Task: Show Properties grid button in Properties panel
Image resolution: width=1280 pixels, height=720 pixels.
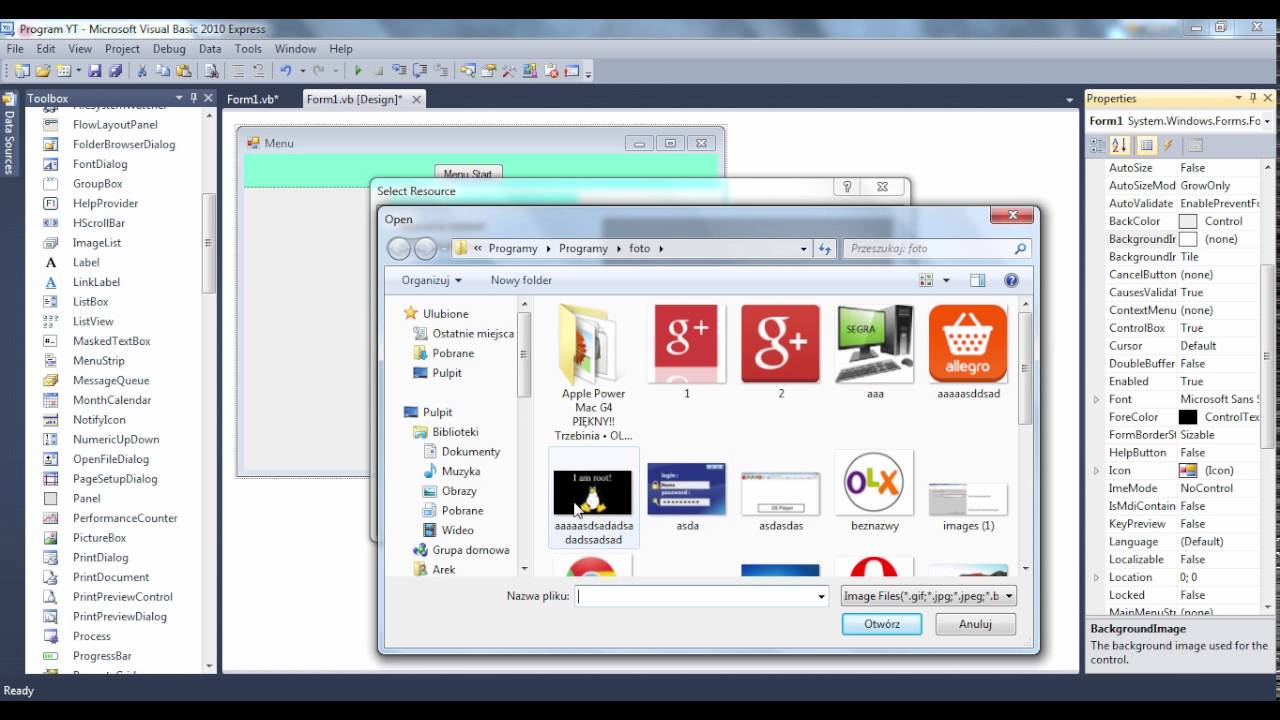Action: 1146,146
